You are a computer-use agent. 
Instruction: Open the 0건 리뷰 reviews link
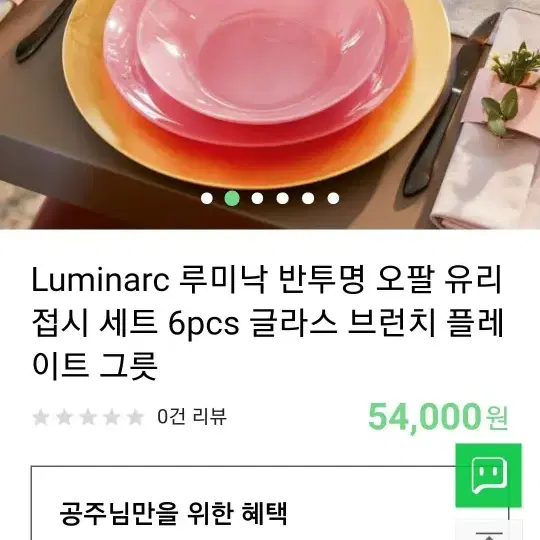click(x=192, y=417)
